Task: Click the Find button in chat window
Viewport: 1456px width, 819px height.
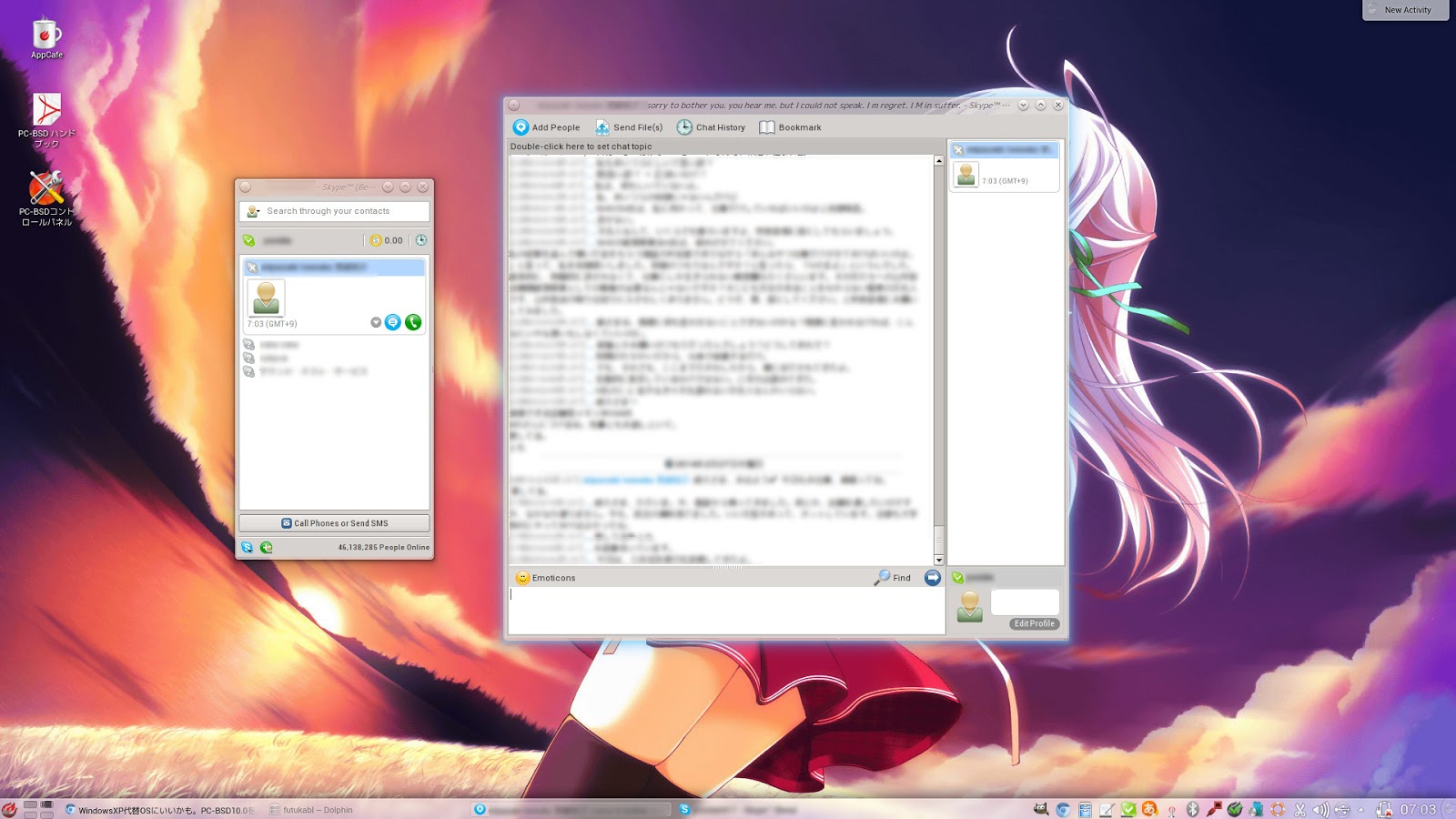Action: 893,578
